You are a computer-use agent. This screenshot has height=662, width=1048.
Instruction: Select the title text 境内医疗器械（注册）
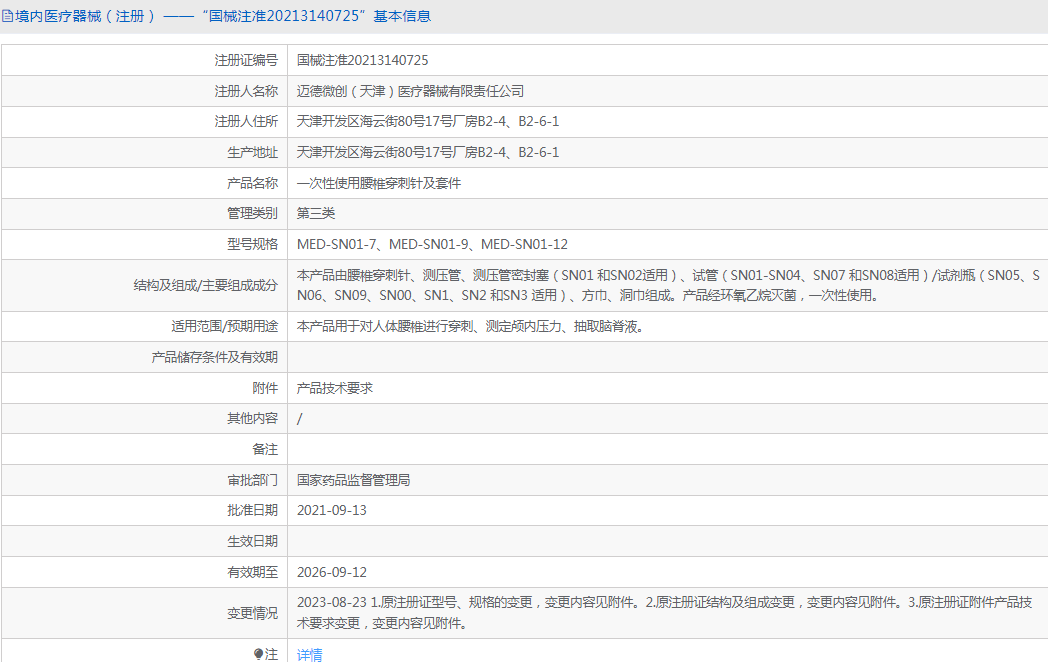coord(86,16)
